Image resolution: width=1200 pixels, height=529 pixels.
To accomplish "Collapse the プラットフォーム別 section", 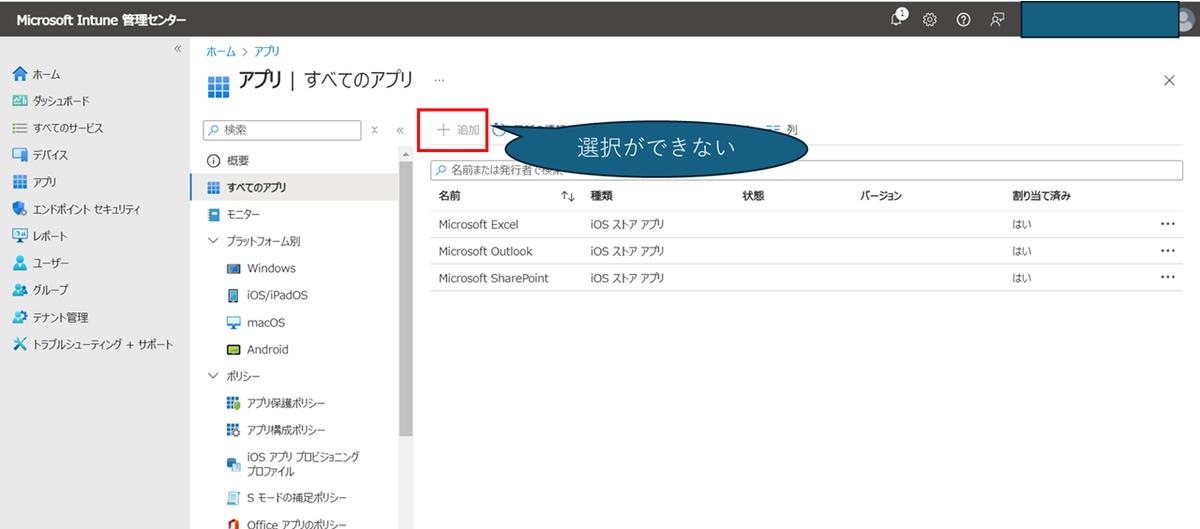I will pos(213,241).
